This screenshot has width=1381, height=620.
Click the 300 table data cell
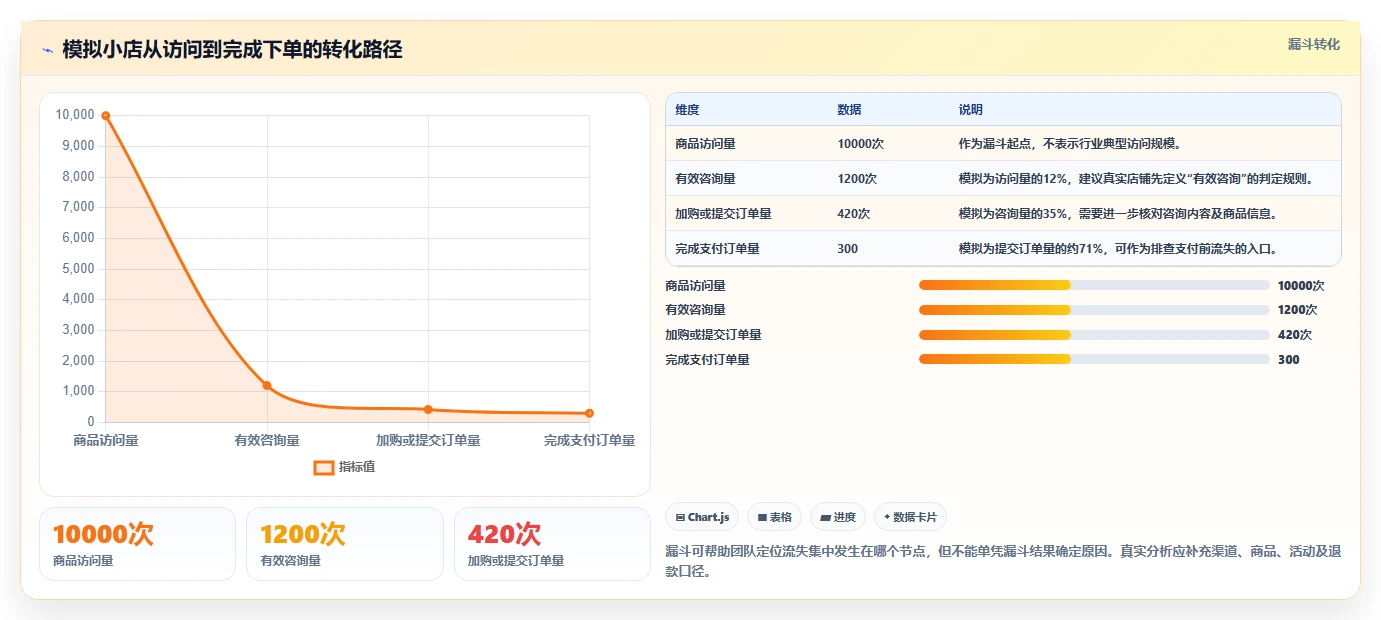(847, 249)
